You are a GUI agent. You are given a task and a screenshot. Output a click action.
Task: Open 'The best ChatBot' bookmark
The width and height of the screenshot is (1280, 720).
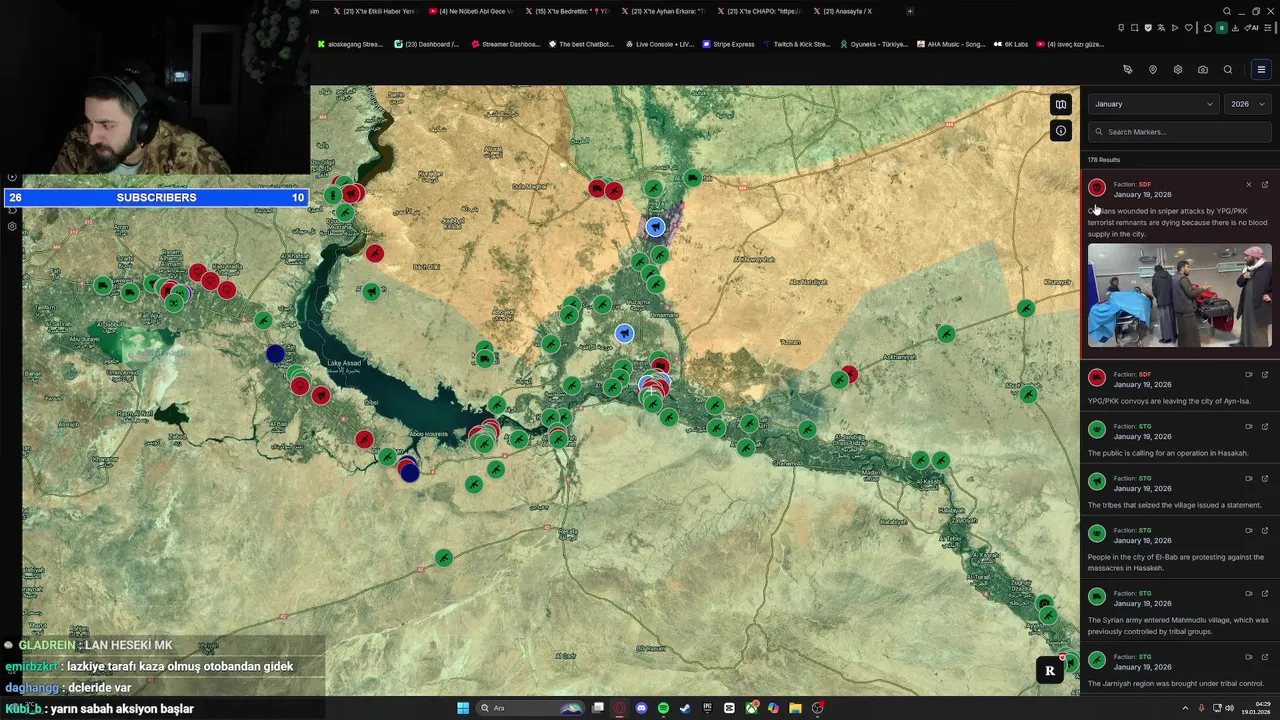581,44
